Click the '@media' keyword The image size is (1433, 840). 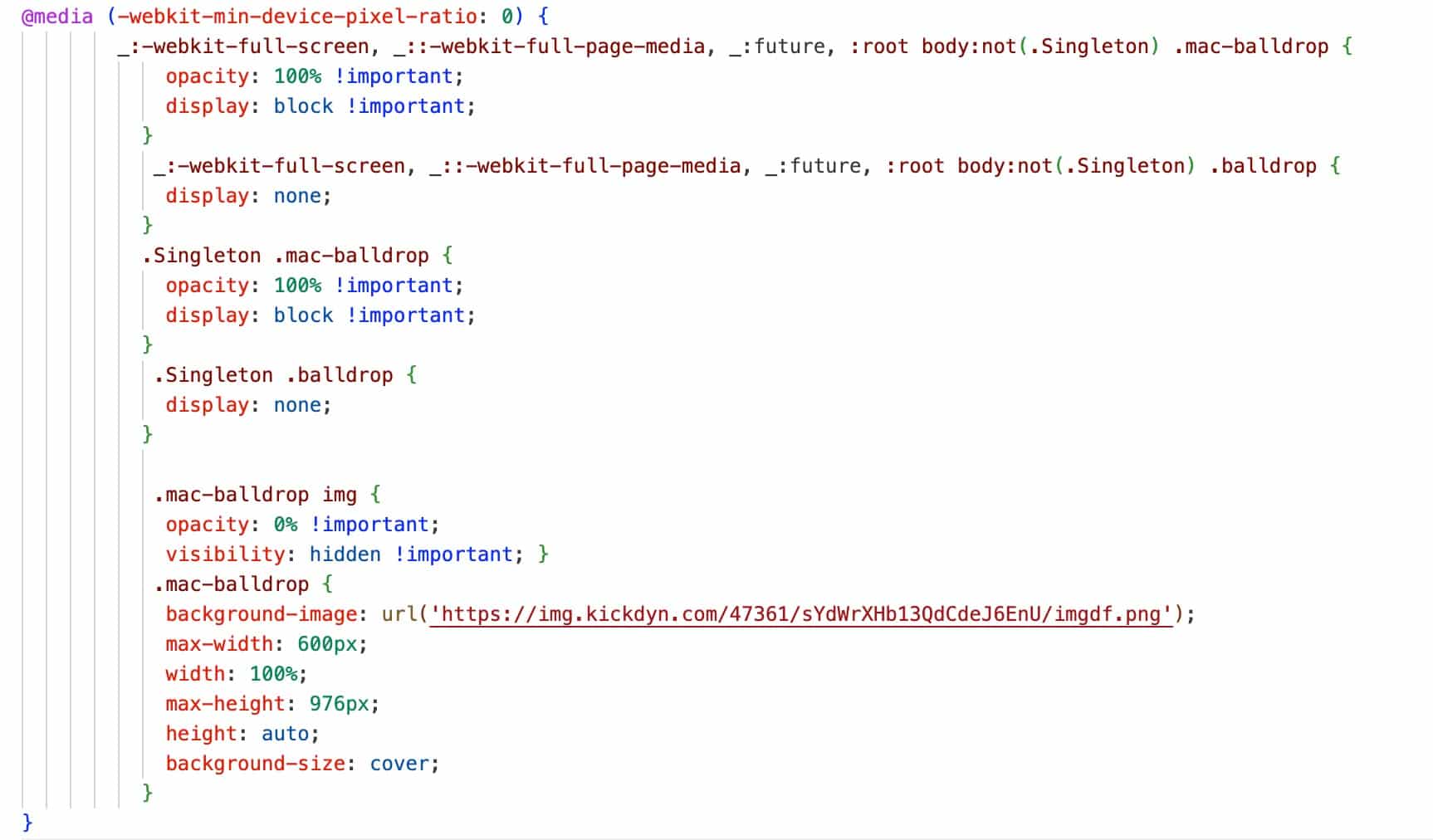57,17
